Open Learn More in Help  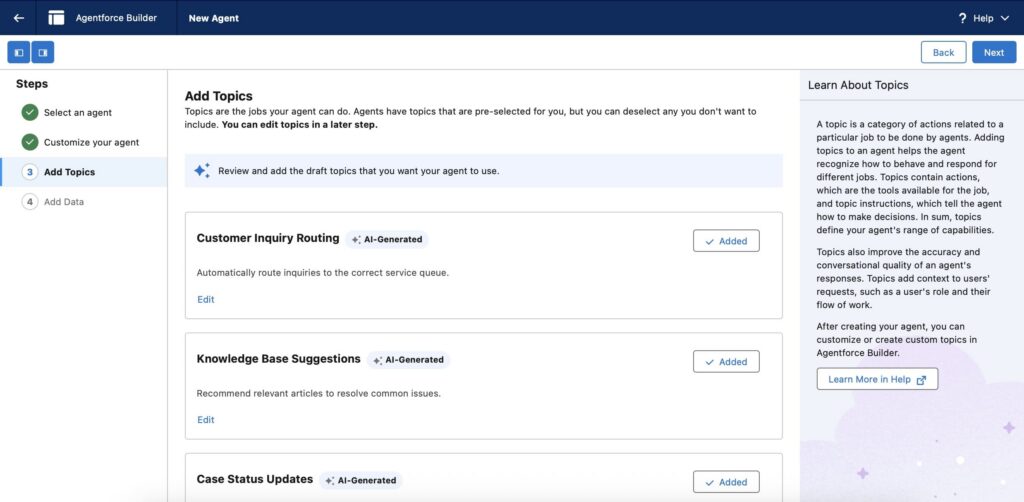point(877,379)
